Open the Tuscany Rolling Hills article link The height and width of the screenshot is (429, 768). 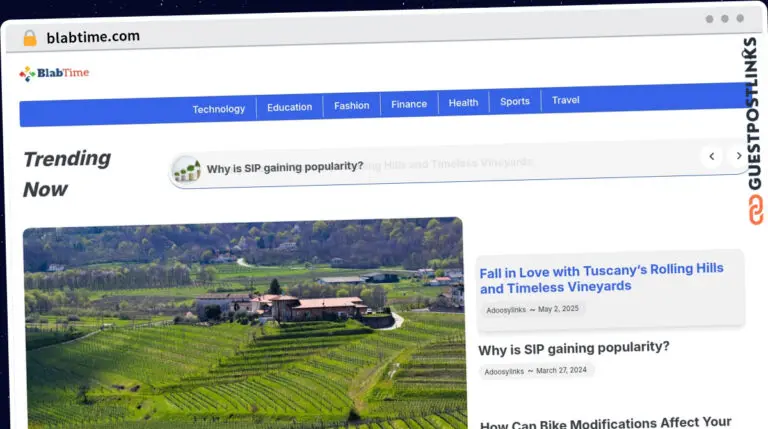coord(601,278)
